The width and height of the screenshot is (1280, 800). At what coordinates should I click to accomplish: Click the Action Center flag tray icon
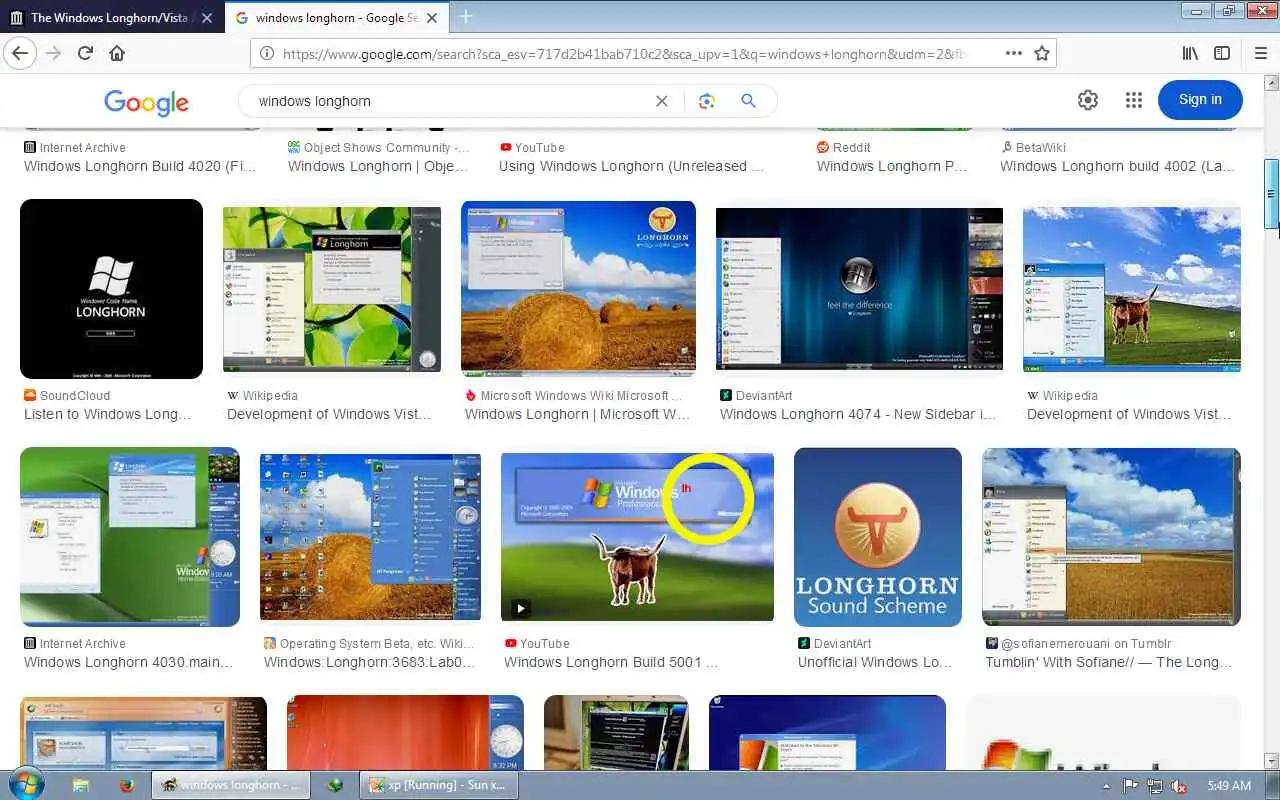pos(1131,786)
